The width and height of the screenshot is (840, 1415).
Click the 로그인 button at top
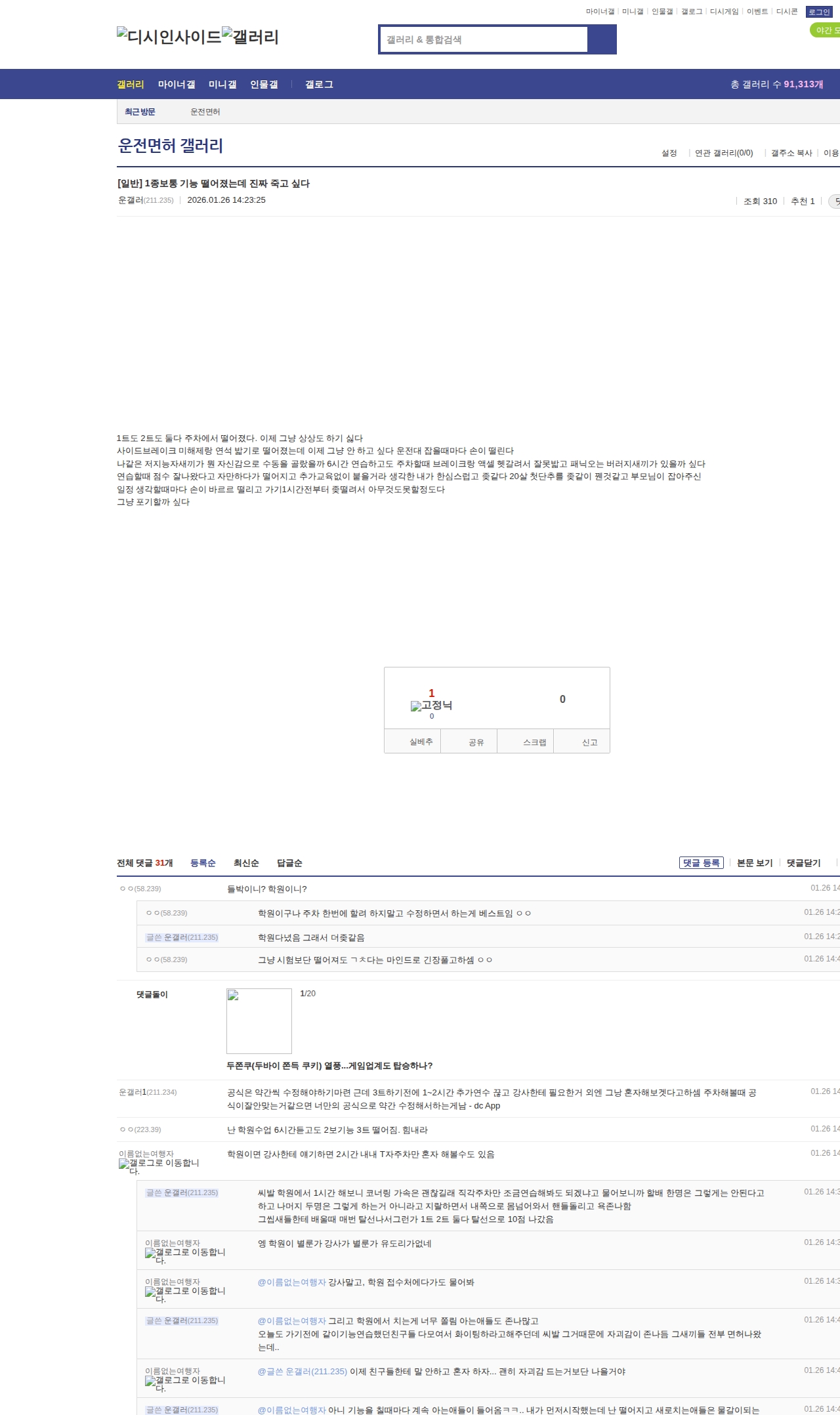click(819, 12)
